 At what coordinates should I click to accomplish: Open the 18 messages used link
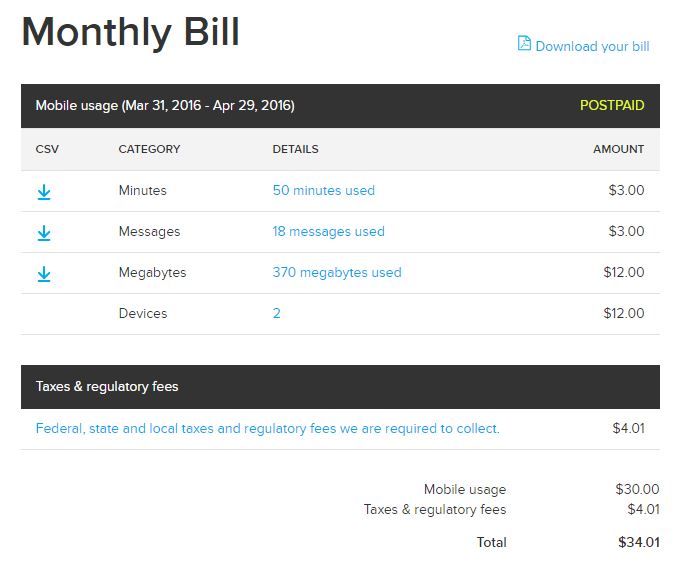pyautogui.click(x=328, y=231)
